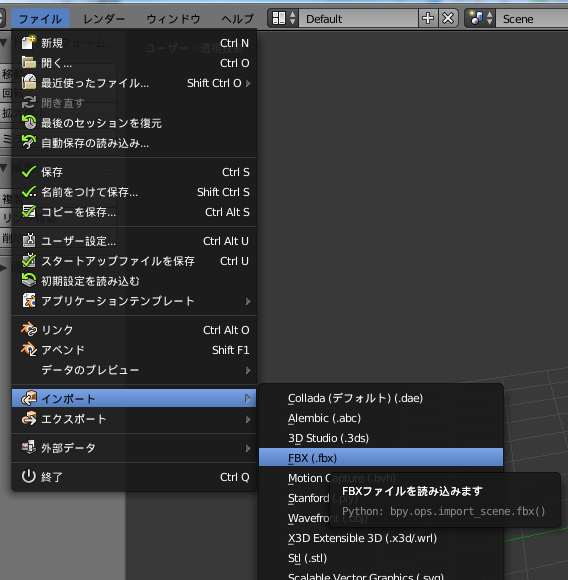The image size is (568, 580).
Task: Expand the エクスポート submenu arrow
Action: point(248,419)
